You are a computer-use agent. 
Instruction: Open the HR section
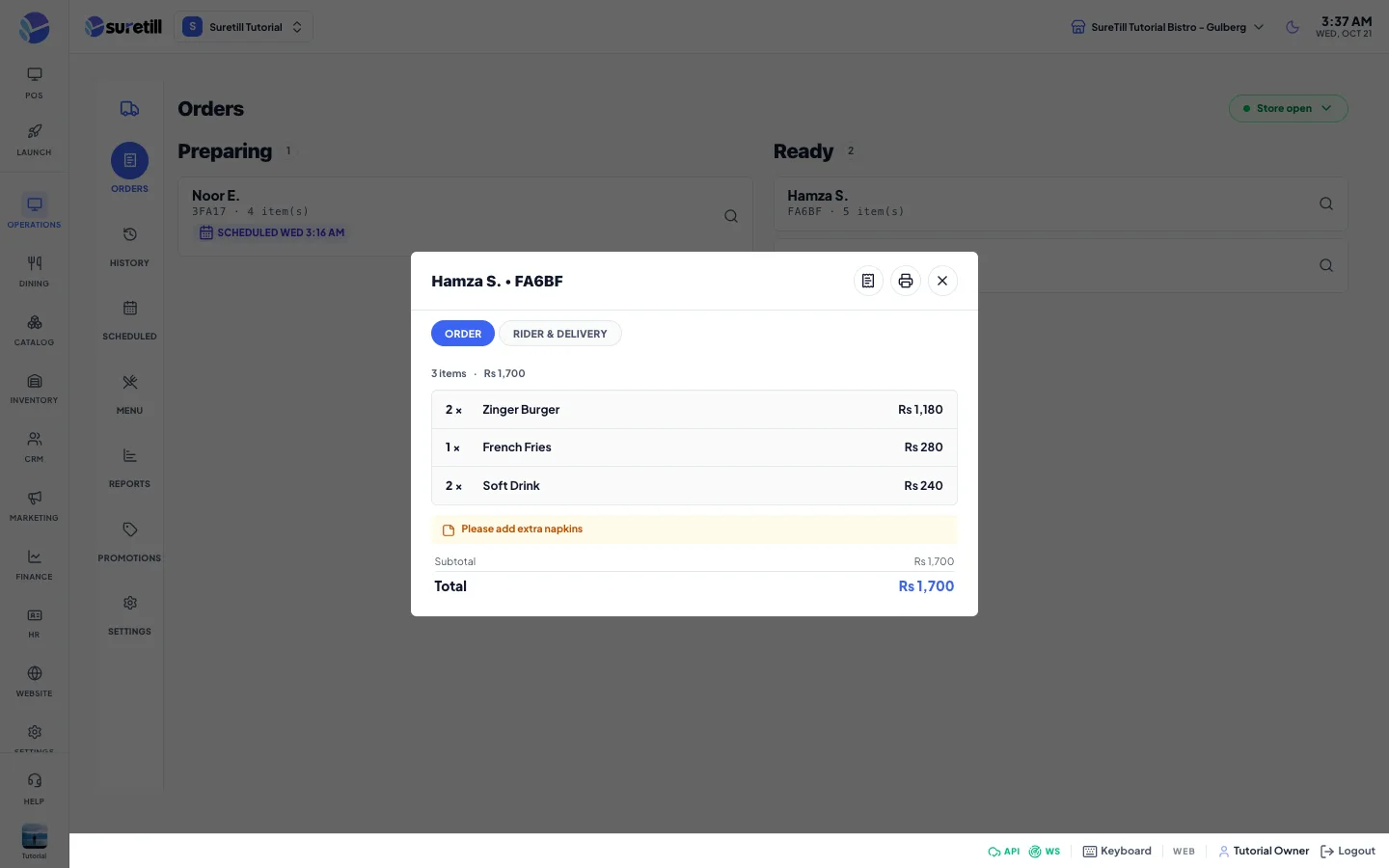[34, 622]
